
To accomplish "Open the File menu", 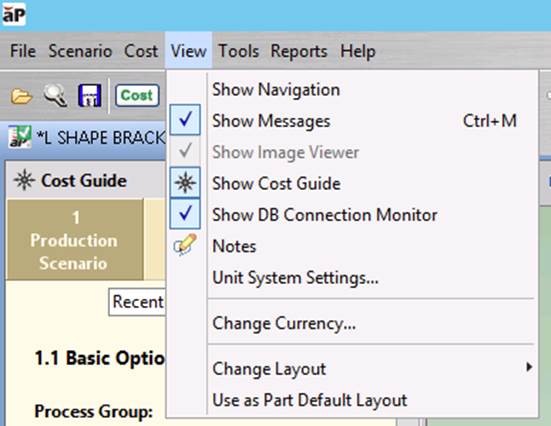I will click(23, 51).
